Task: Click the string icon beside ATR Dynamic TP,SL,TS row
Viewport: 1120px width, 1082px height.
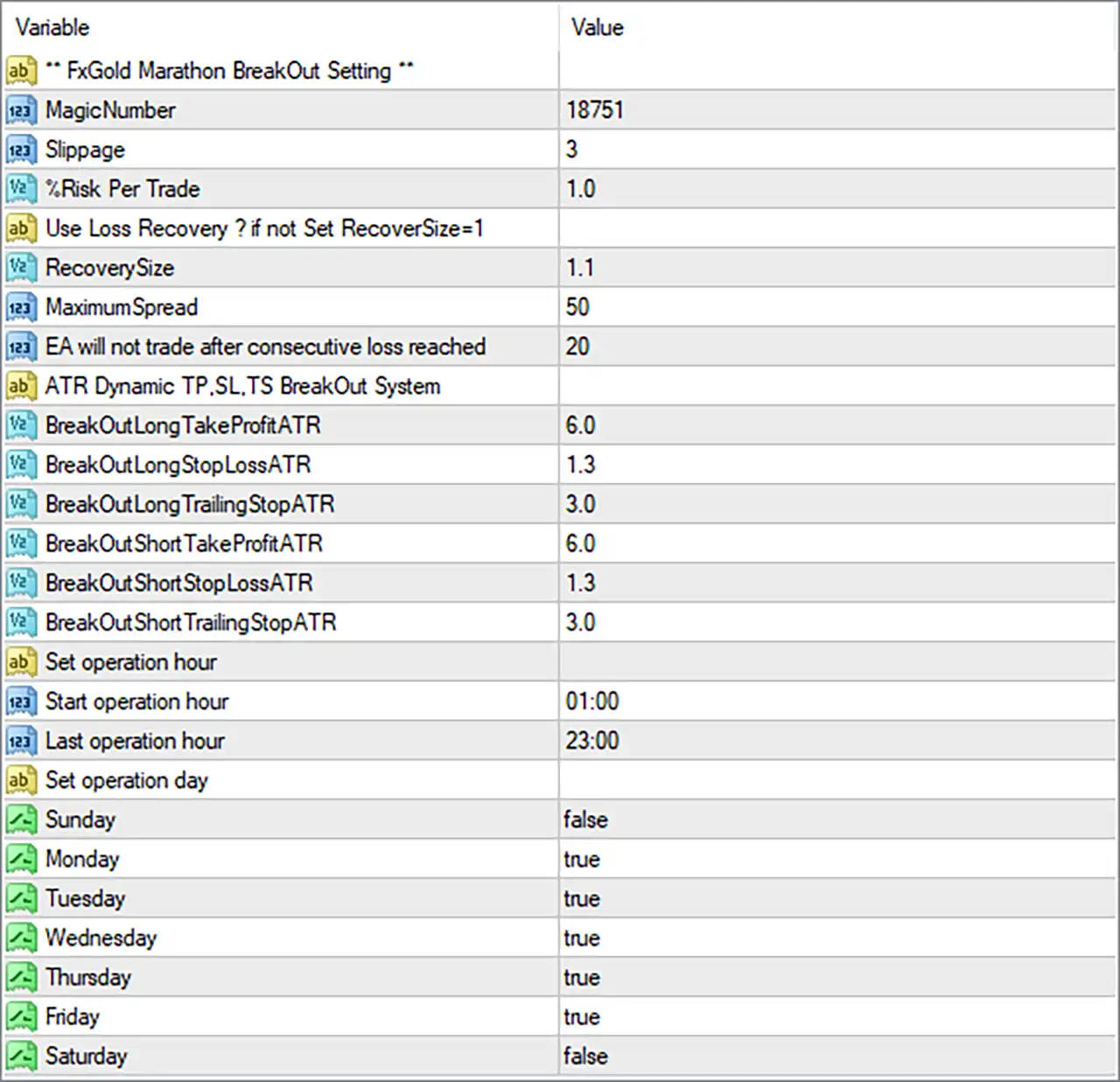Action: (x=21, y=386)
